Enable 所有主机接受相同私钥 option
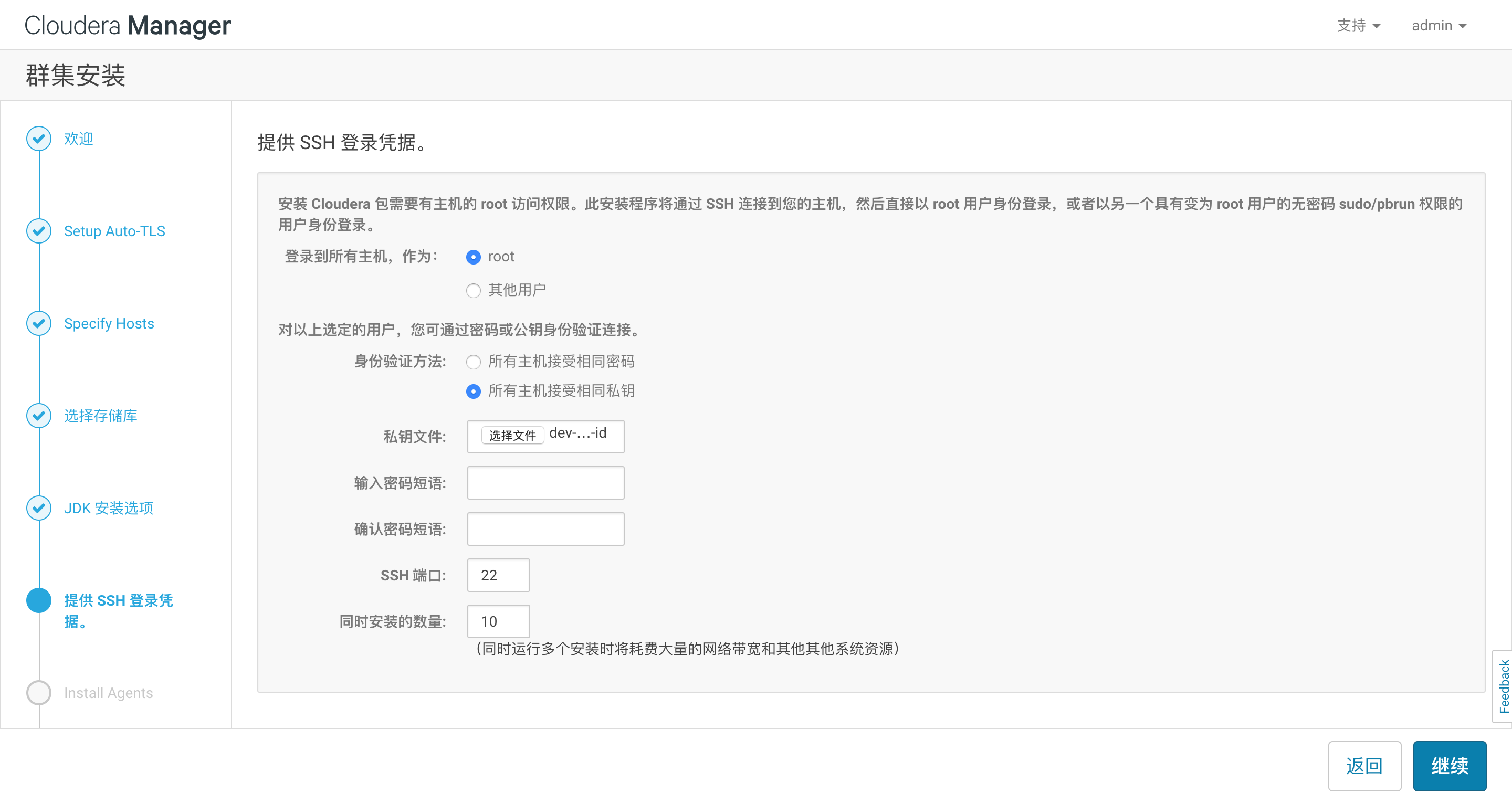The width and height of the screenshot is (1512, 804). pyautogui.click(x=474, y=391)
